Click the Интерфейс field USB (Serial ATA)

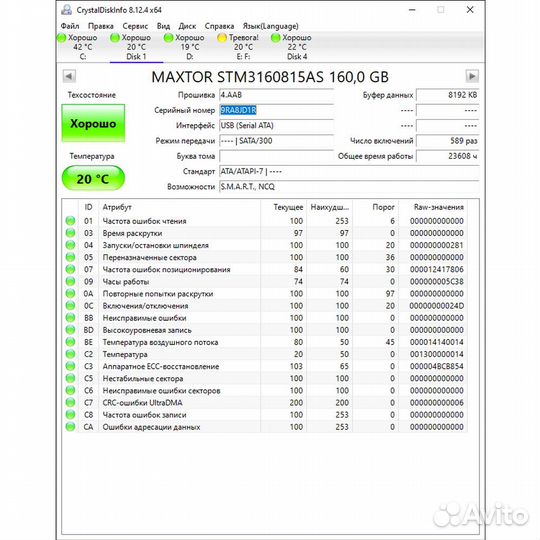[x=276, y=125]
